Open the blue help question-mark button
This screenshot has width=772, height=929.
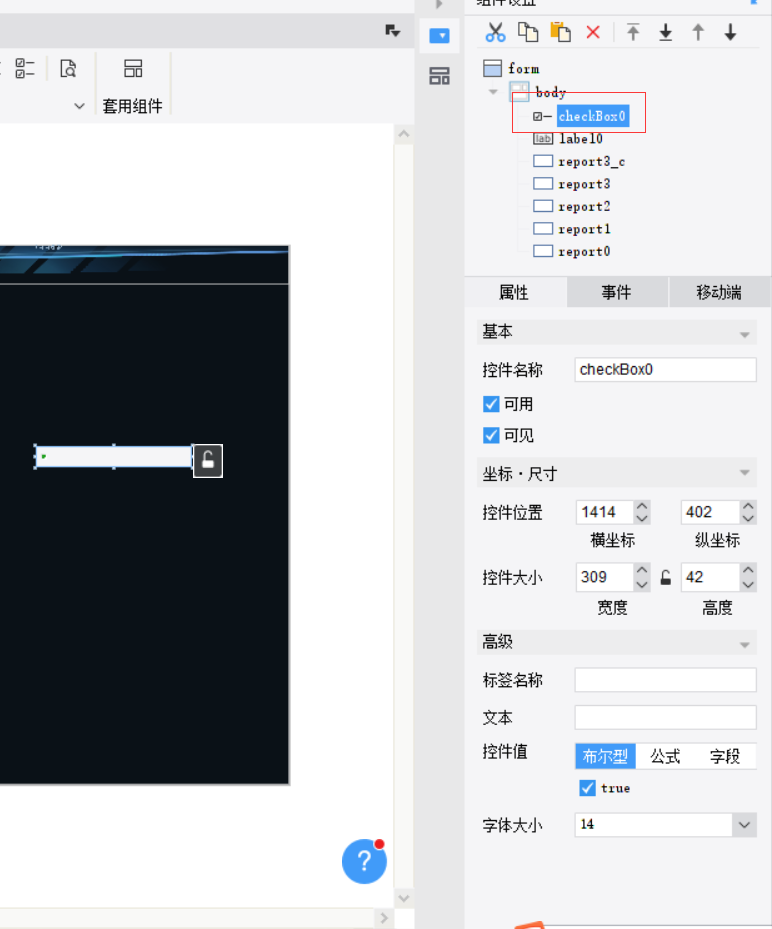(364, 861)
